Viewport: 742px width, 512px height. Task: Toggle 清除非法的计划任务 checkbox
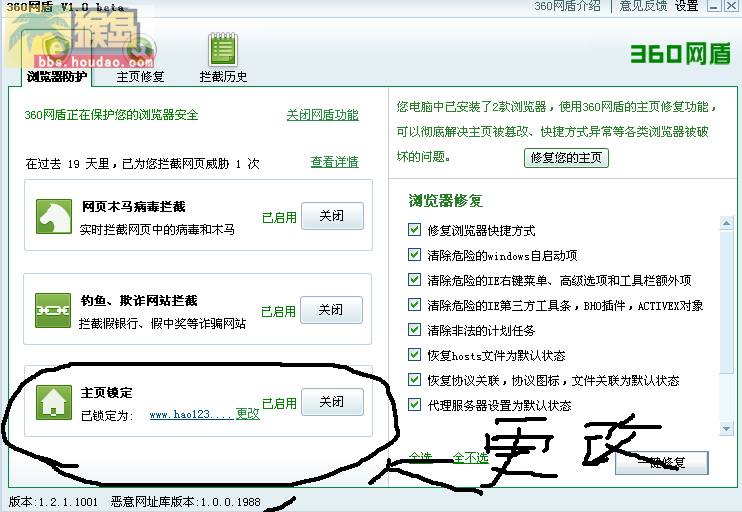(x=414, y=330)
